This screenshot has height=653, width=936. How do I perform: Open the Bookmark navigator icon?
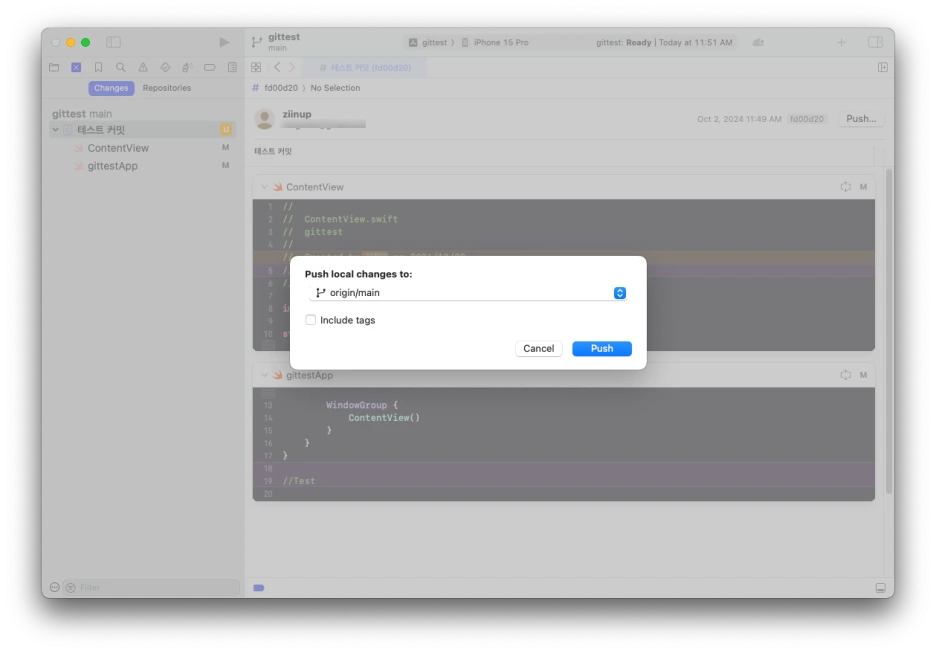pyautogui.click(x=98, y=67)
